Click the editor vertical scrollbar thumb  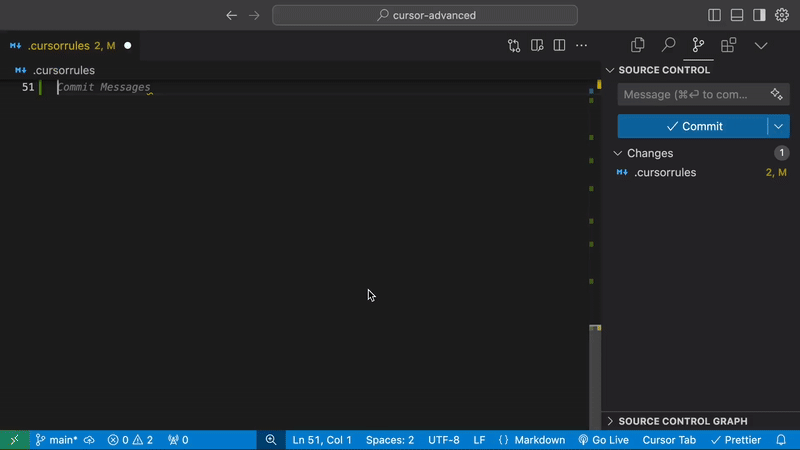click(595, 377)
